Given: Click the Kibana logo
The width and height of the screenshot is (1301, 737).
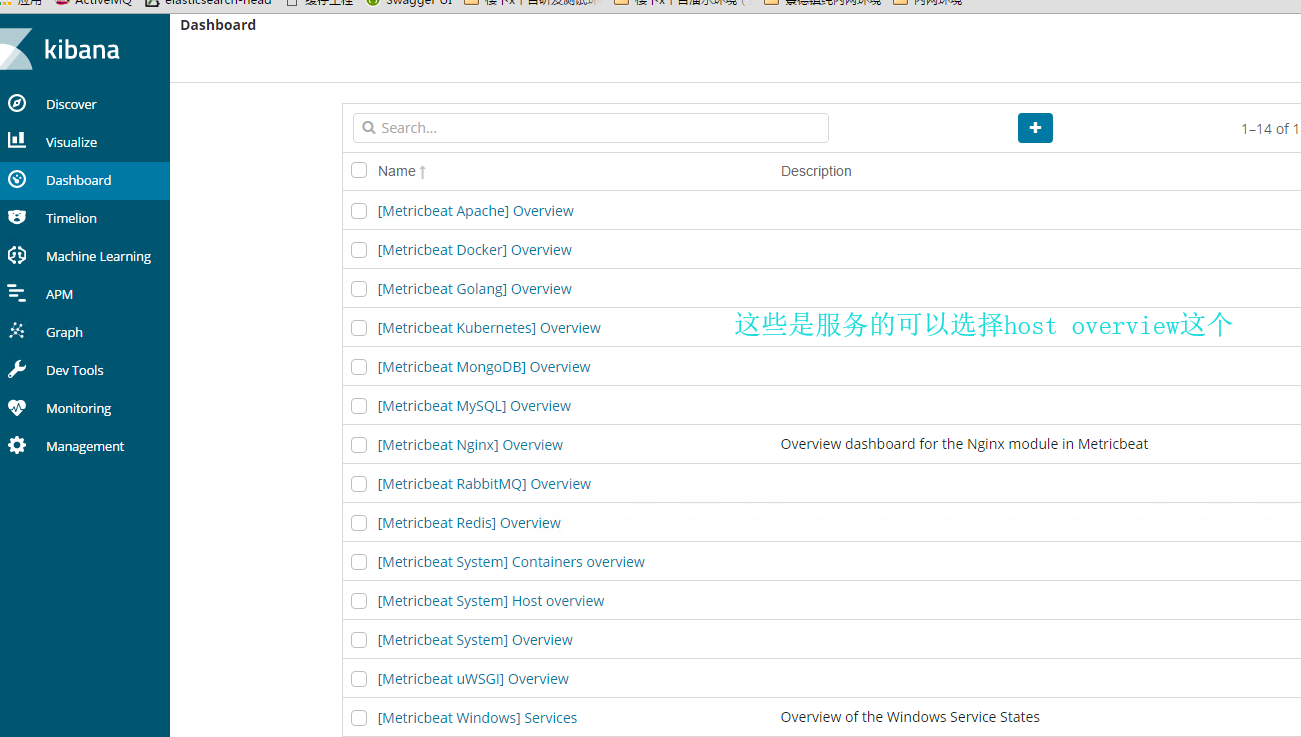Looking at the screenshot, I should tap(60, 48).
